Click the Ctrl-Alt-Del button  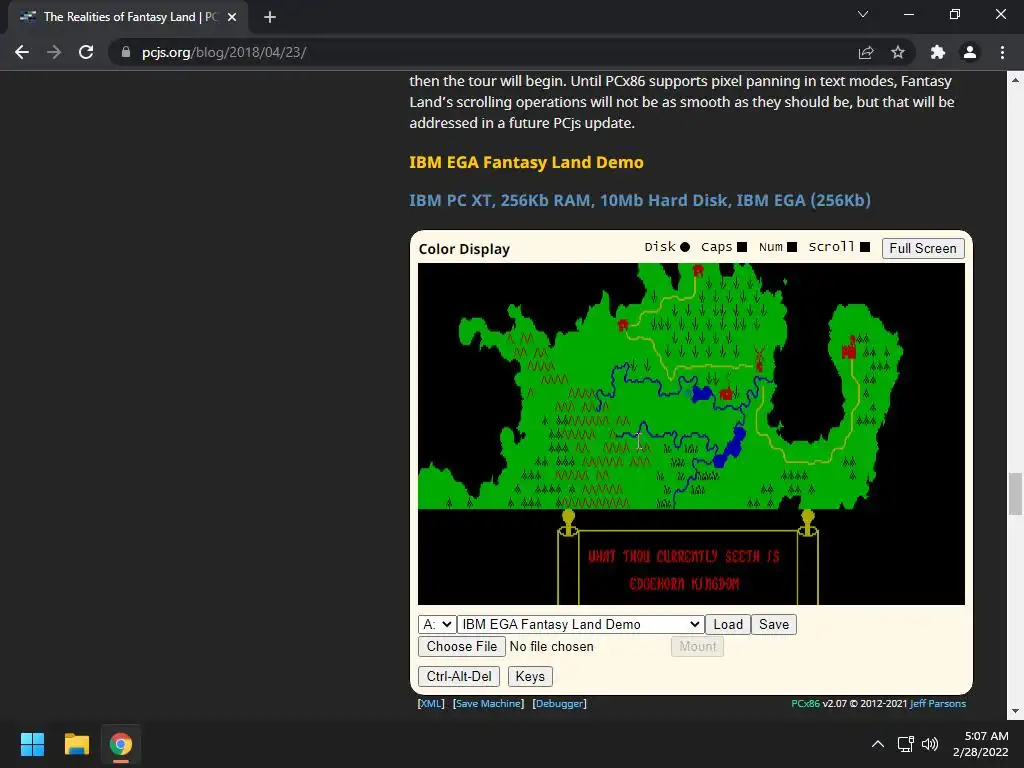tap(459, 677)
